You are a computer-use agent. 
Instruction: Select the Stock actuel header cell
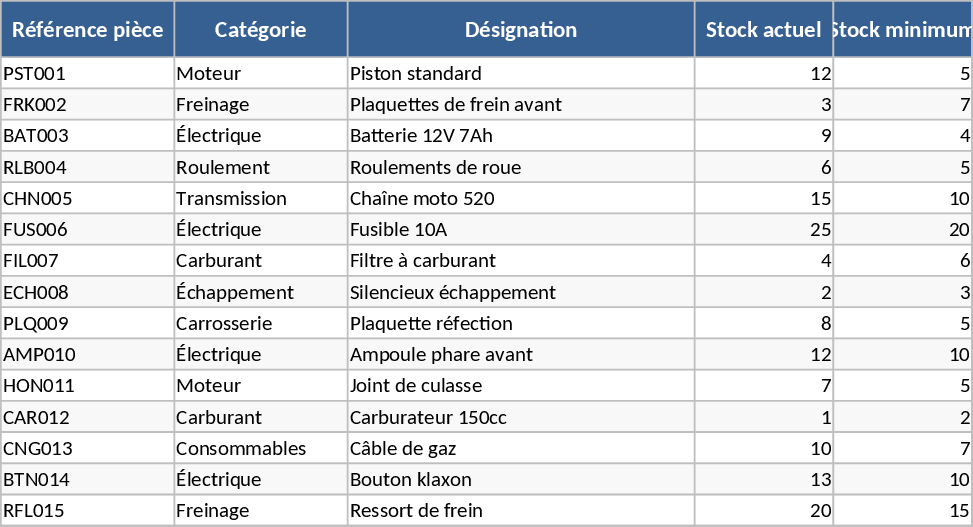(x=763, y=30)
